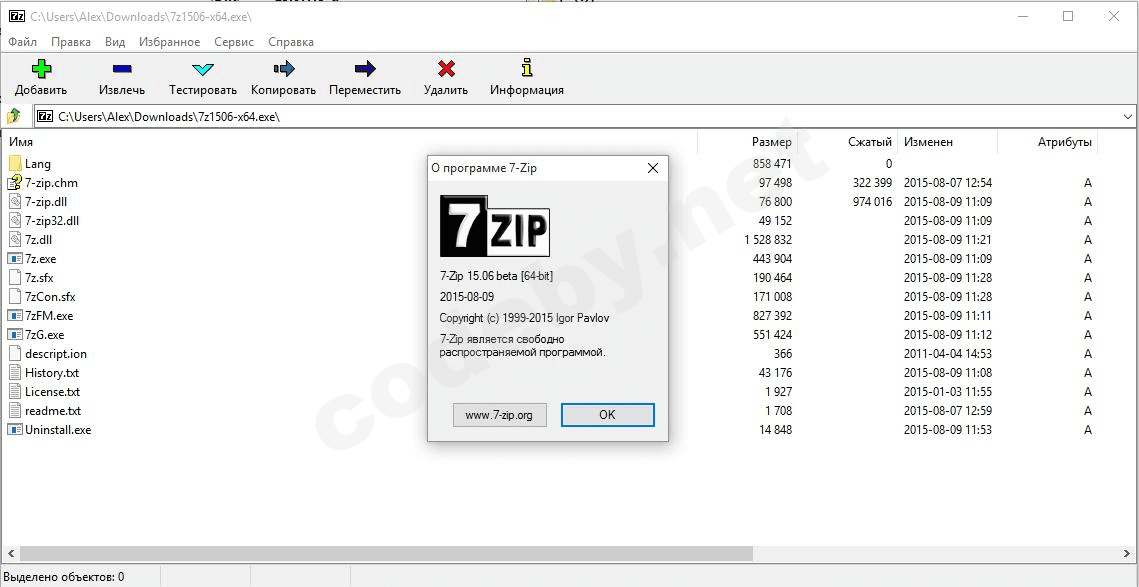This screenshot has height=587, width=1139.
Task: Click the horizontal scrollbar thumb
Action: point(386,554)
